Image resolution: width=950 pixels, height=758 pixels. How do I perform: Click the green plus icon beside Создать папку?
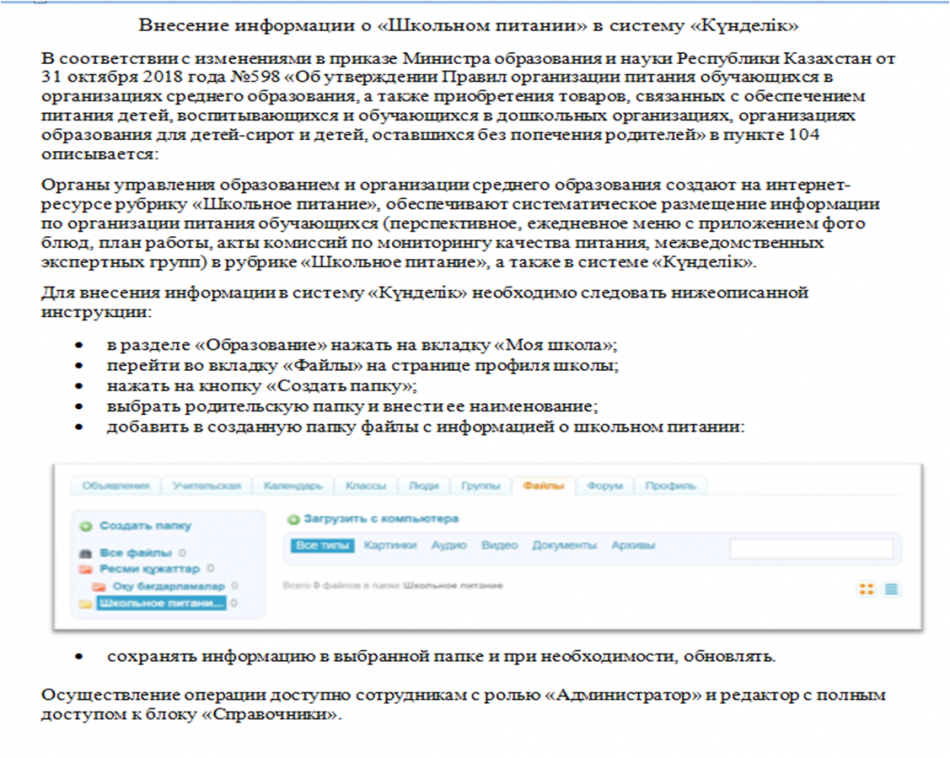[86, 526]
